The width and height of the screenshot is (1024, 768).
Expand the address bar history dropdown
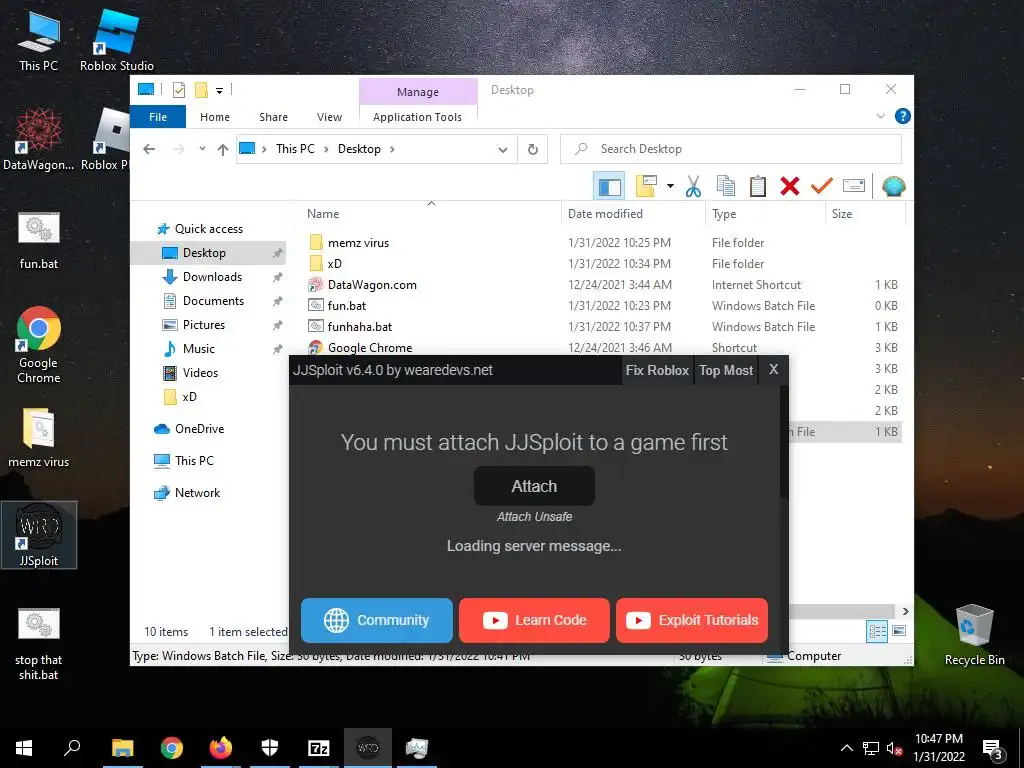point(502,150)
